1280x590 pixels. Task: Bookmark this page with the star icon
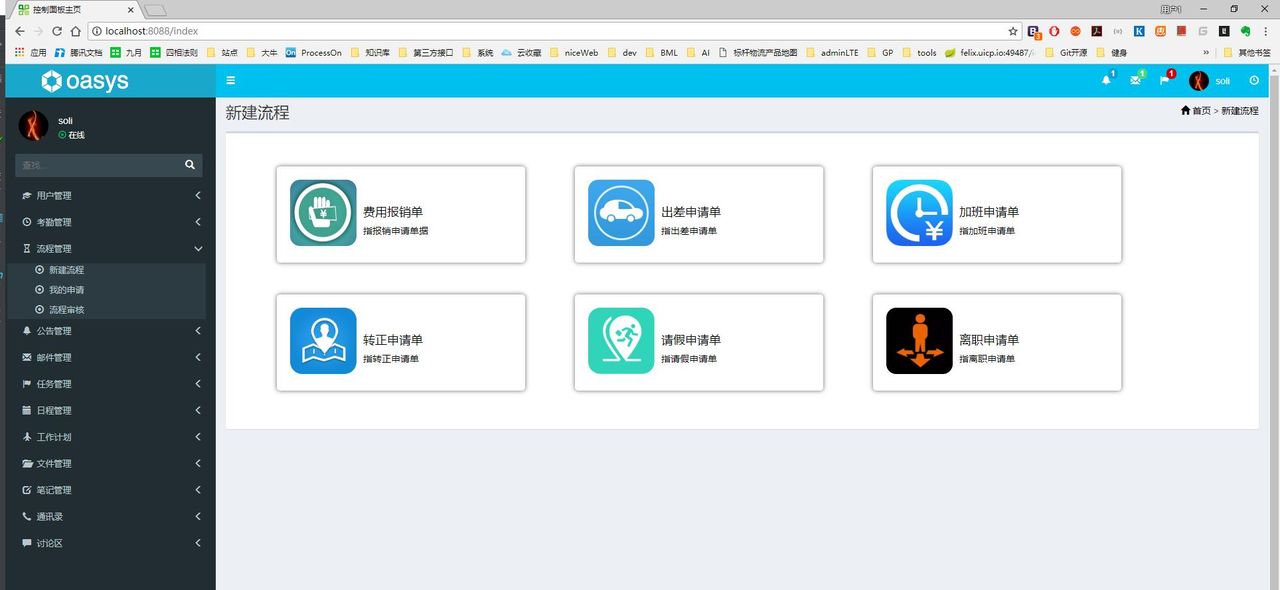click(x=1013, y=31)
